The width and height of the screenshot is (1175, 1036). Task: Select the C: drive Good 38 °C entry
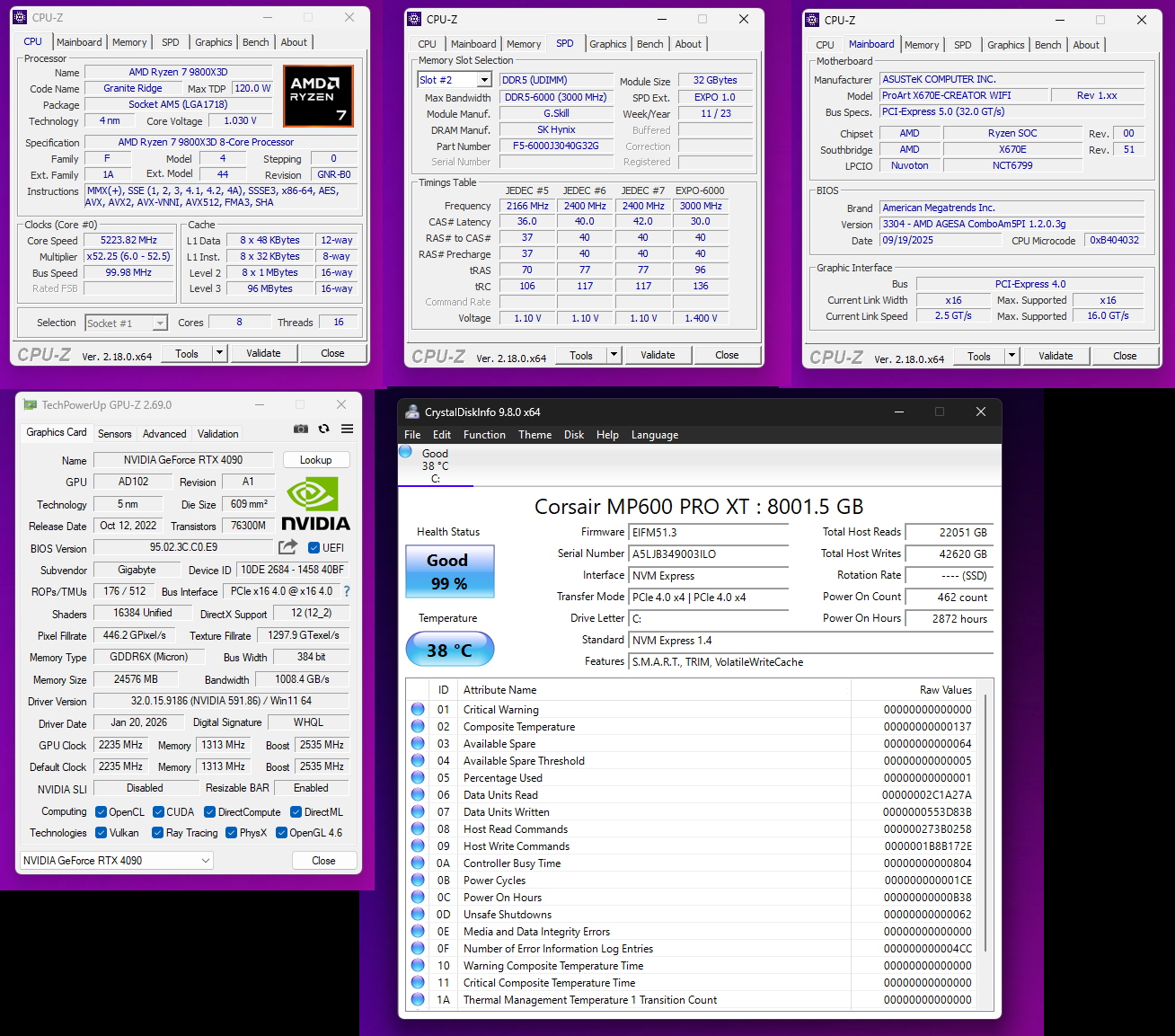click(x=435, y=465)
